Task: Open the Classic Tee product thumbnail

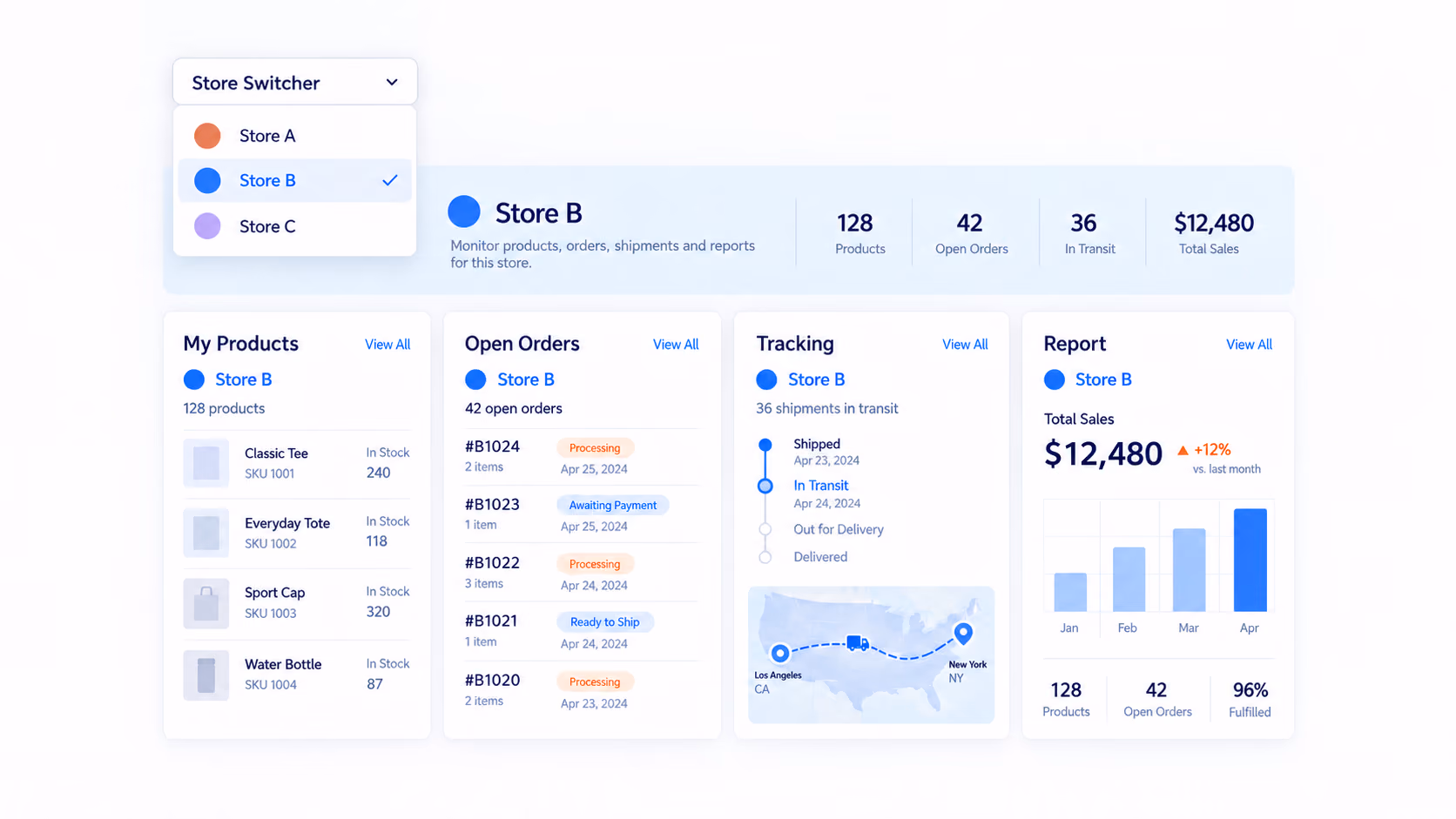Action: pyautogui.click(x=206, y=463)
